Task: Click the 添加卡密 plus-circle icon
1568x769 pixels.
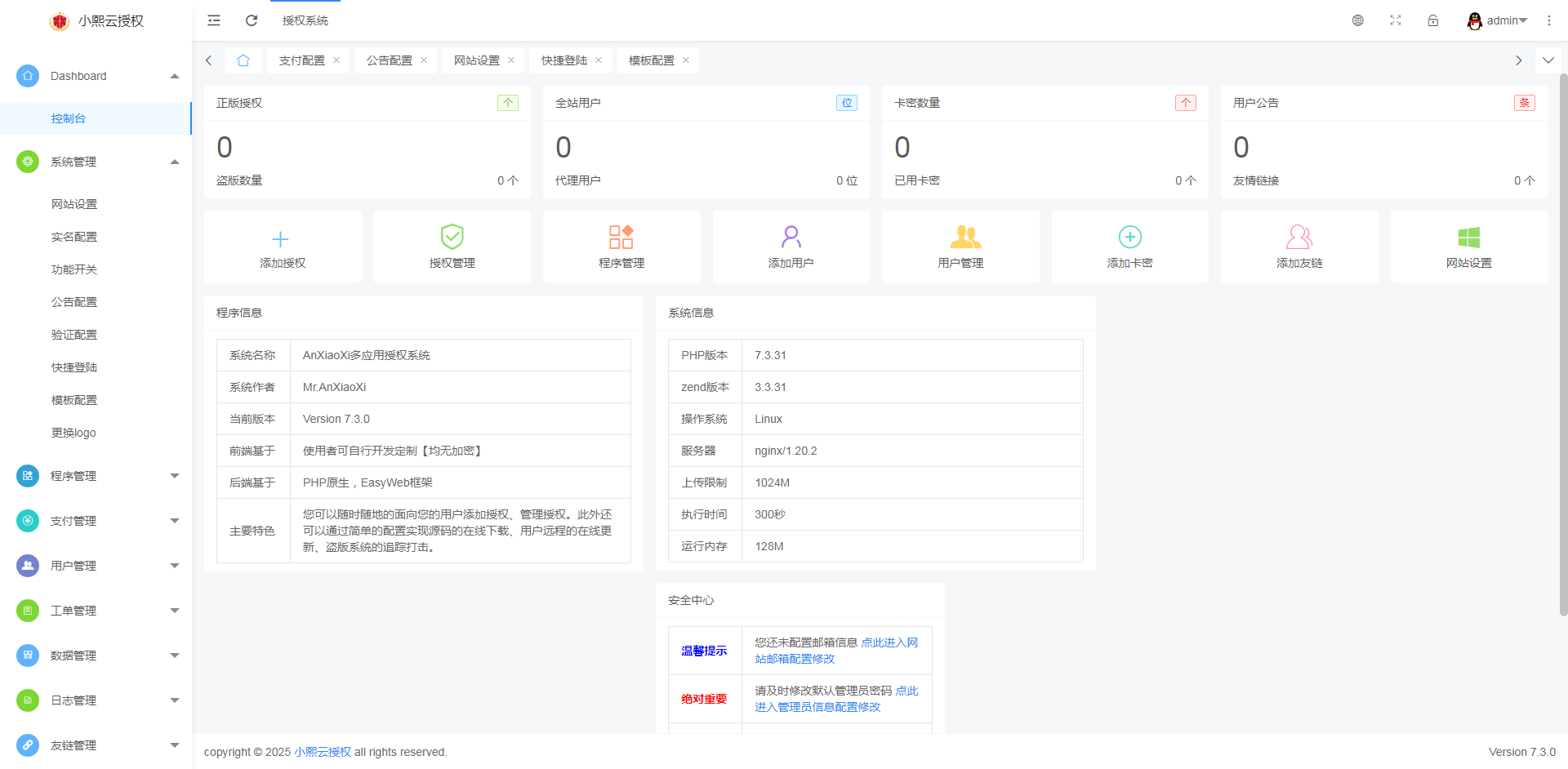Action: [1129, 246]
